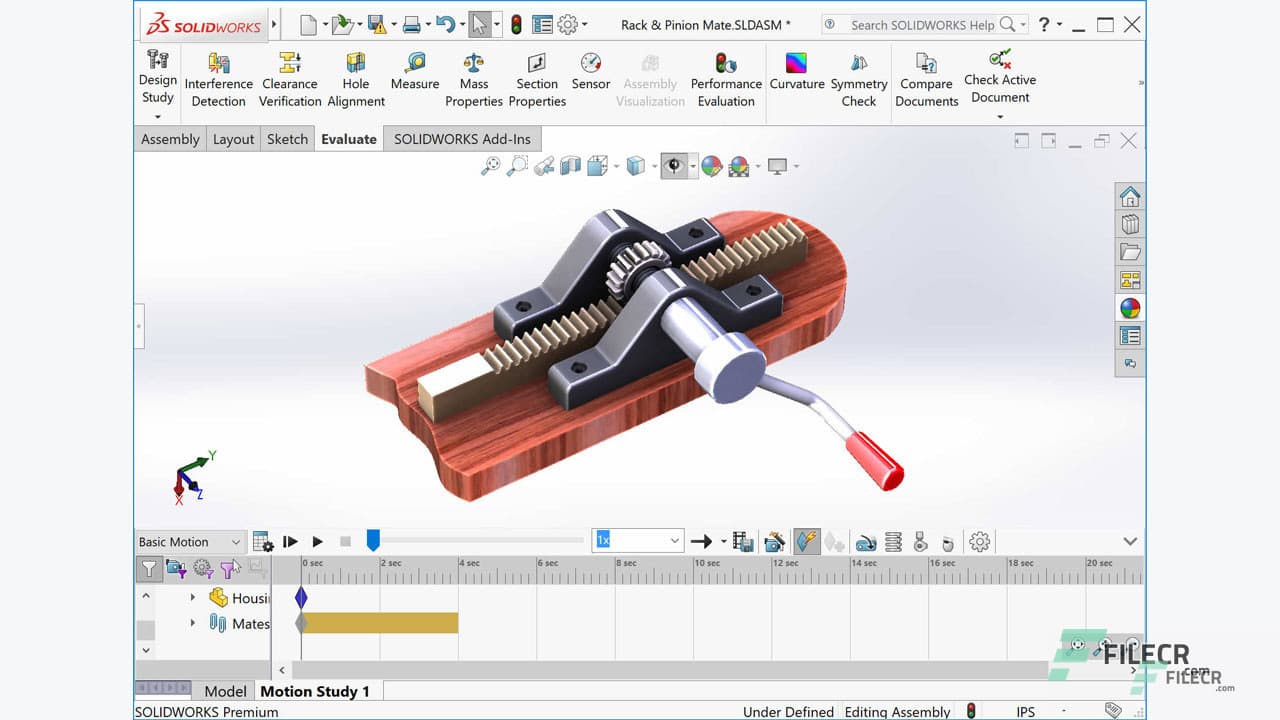Click the Check Active Document button
The width and height of the screenshot is (1280, 720).
pos(1000,80)
